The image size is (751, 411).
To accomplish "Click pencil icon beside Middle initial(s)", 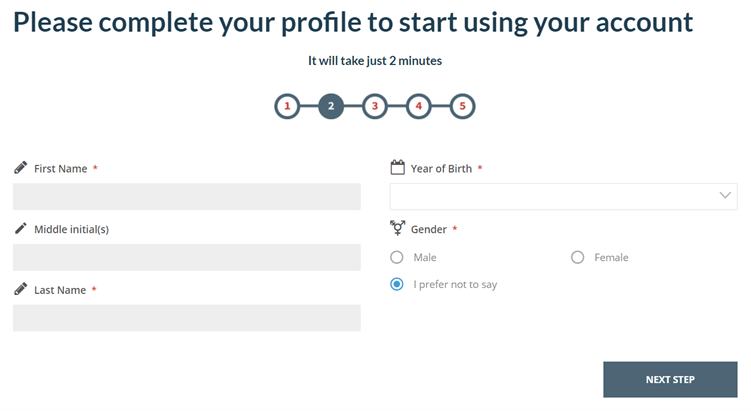I will click(20, 229).
